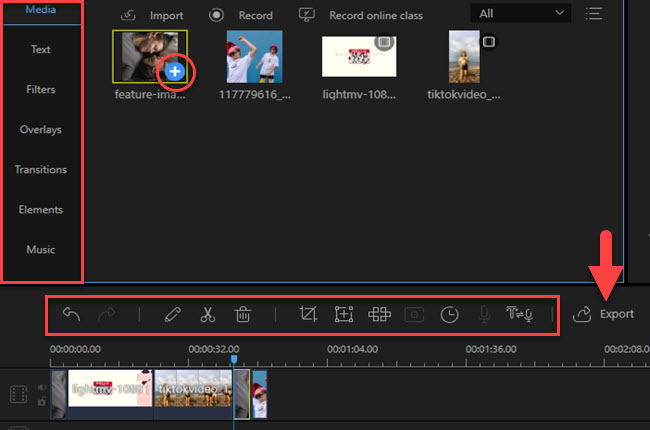650x430 pixels.
Task: Set duration with the clock icon
Action: [449, 315]
